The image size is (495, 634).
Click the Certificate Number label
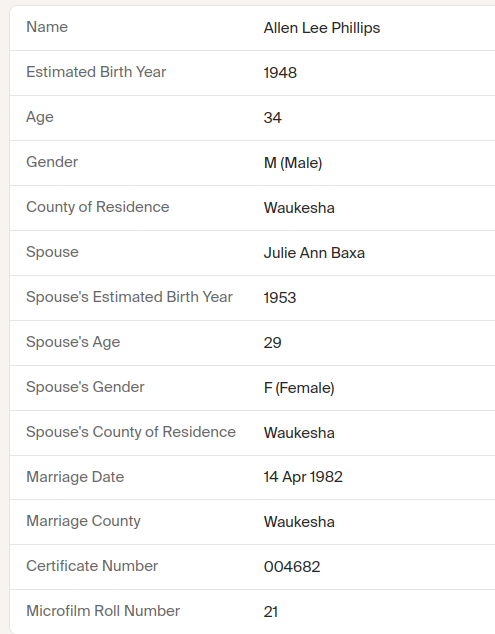click(x=92, y=566)
